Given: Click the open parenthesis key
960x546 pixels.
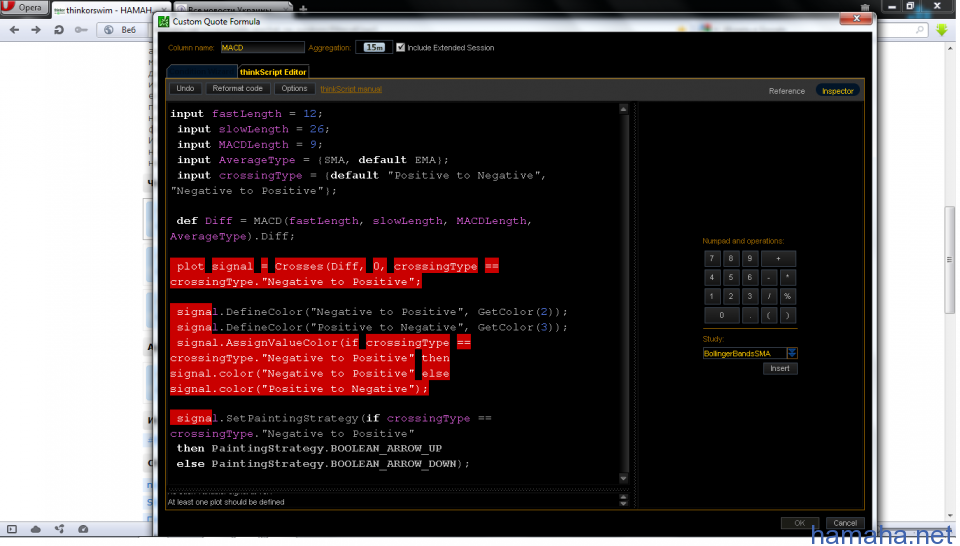Looking at the screenshot, I should 768,315.
